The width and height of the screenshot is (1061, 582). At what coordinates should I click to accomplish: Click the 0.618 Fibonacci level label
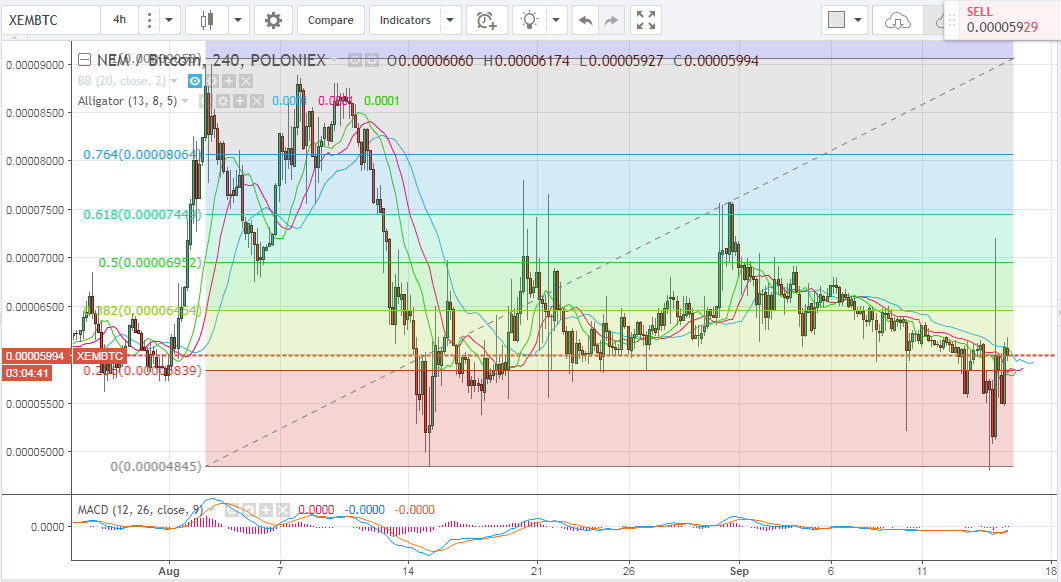click(142, 215)
